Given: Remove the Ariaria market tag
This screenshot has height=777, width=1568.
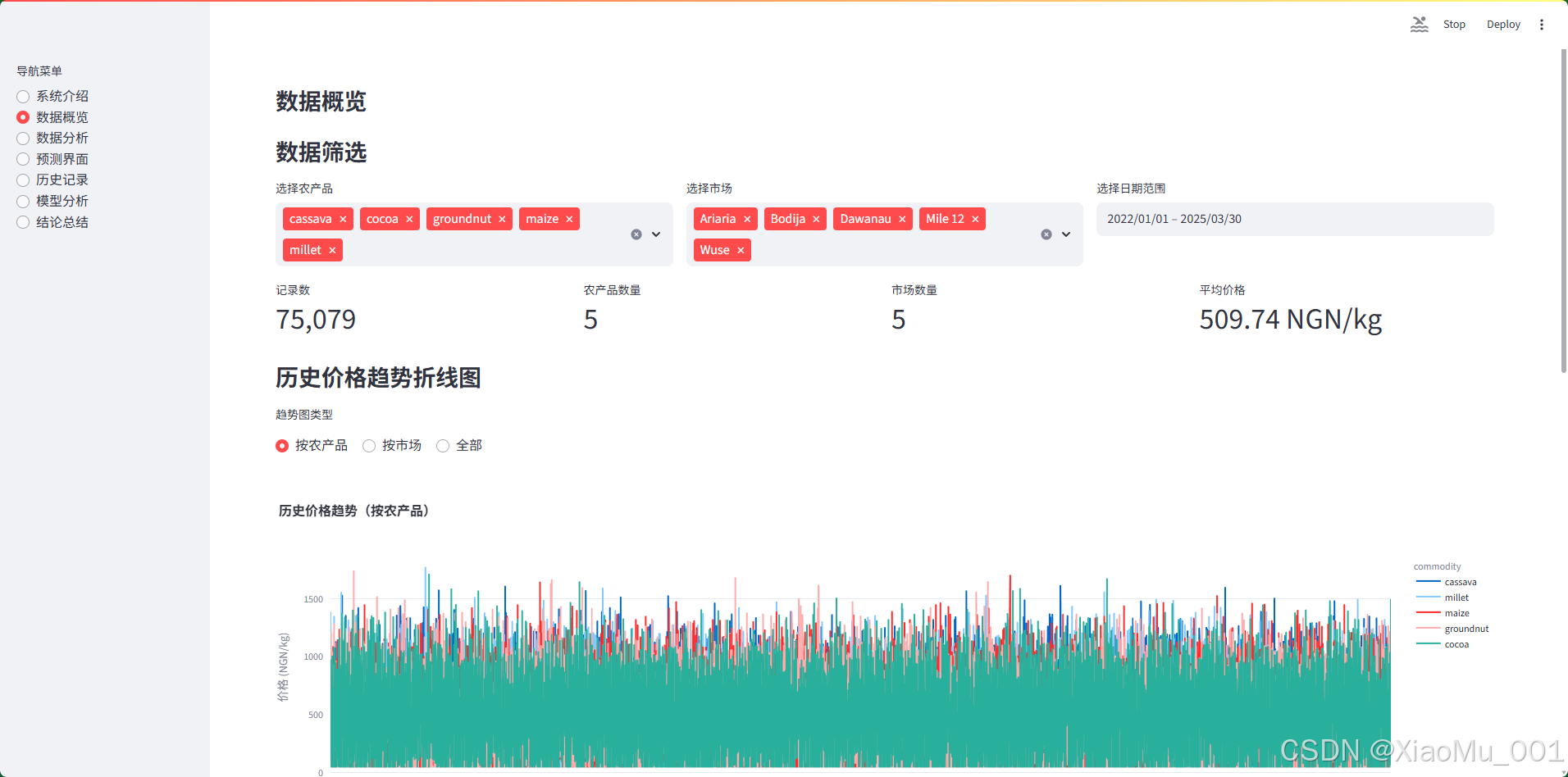Looking at the screenshot, I should coord(747,220).
